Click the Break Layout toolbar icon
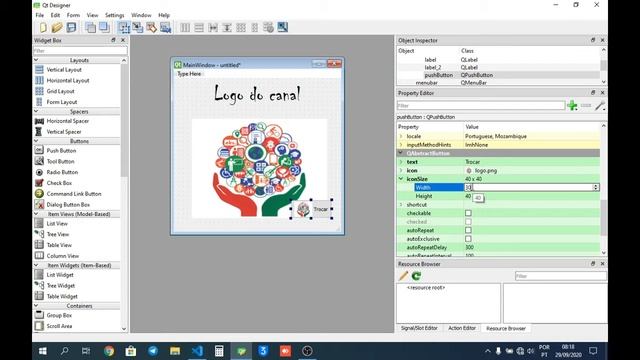 coord(268,27)
